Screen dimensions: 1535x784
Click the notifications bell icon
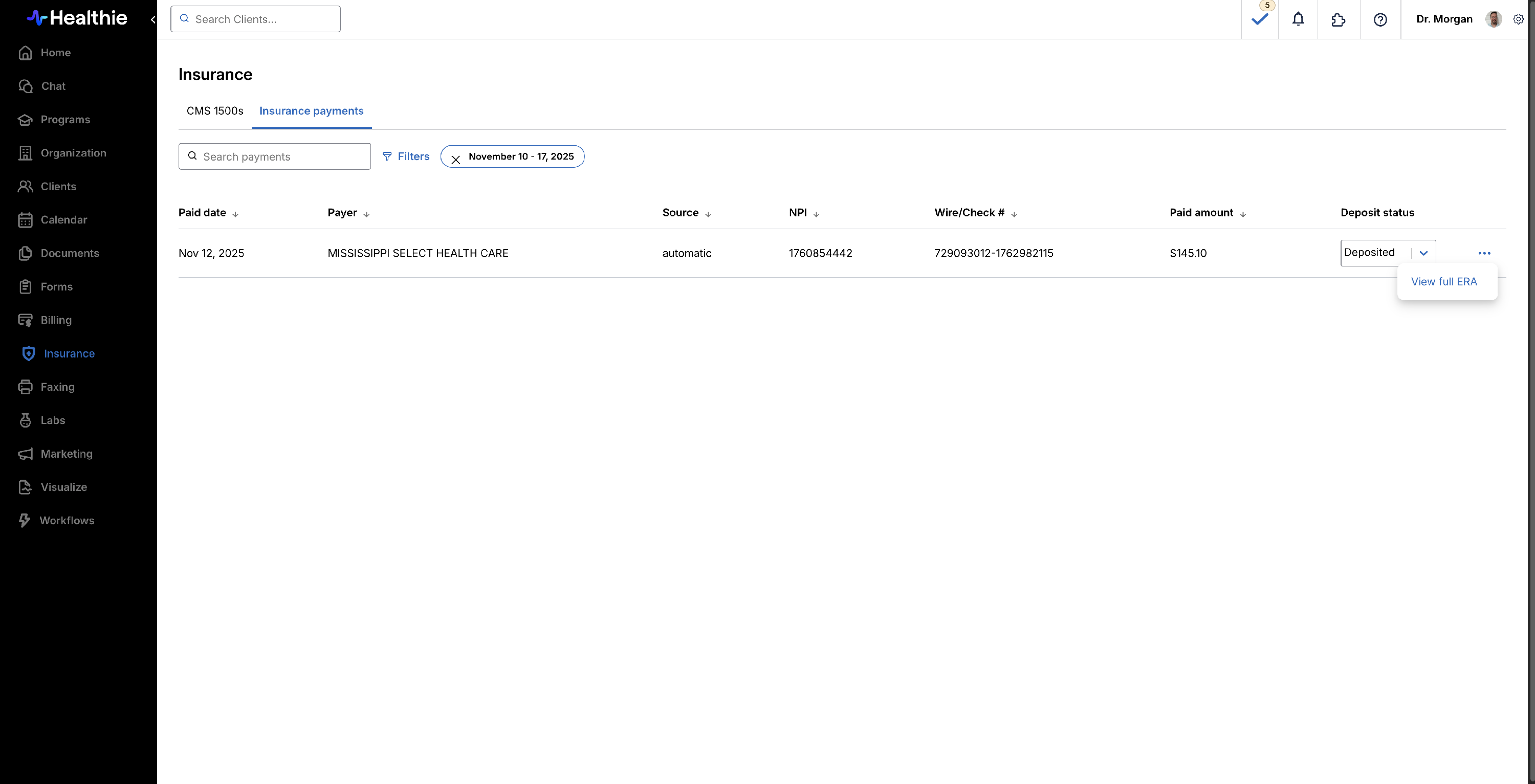(1298, 19)
